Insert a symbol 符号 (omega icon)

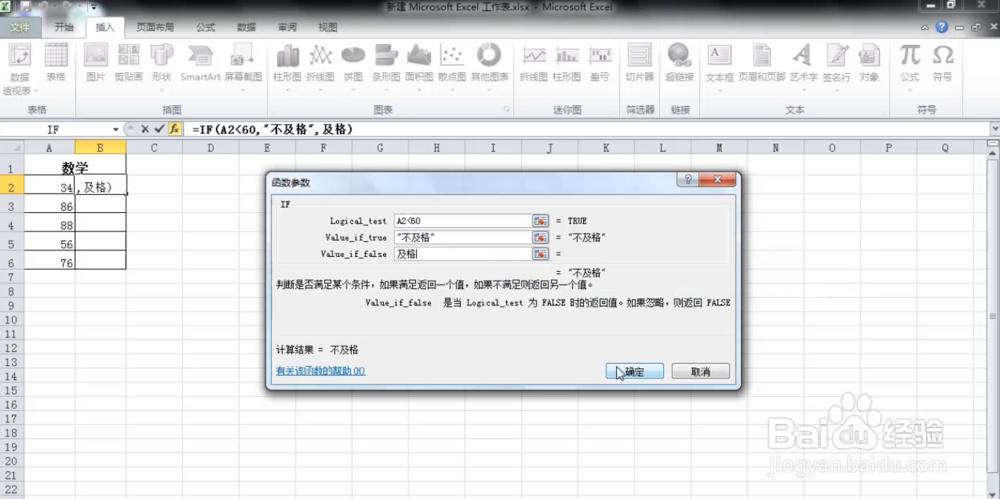point(942,64)
